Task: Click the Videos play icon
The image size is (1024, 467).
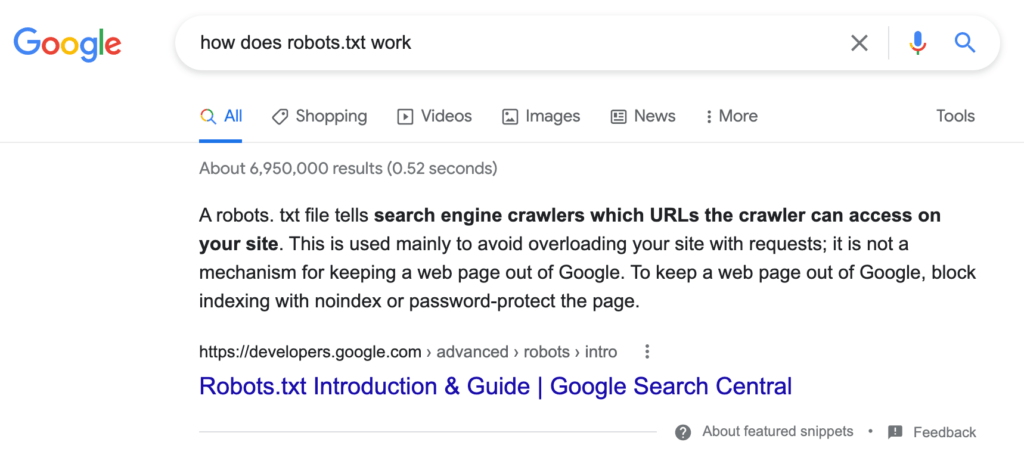Action: pos(405,116)
